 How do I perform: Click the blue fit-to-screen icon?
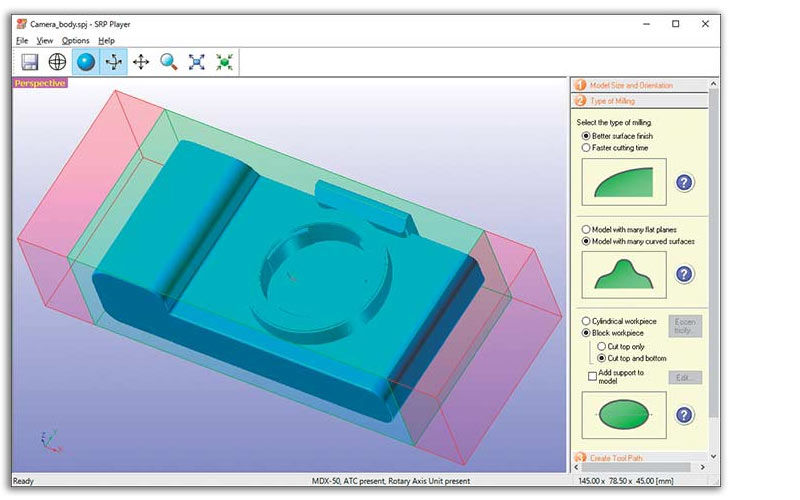tap(197, 62)
